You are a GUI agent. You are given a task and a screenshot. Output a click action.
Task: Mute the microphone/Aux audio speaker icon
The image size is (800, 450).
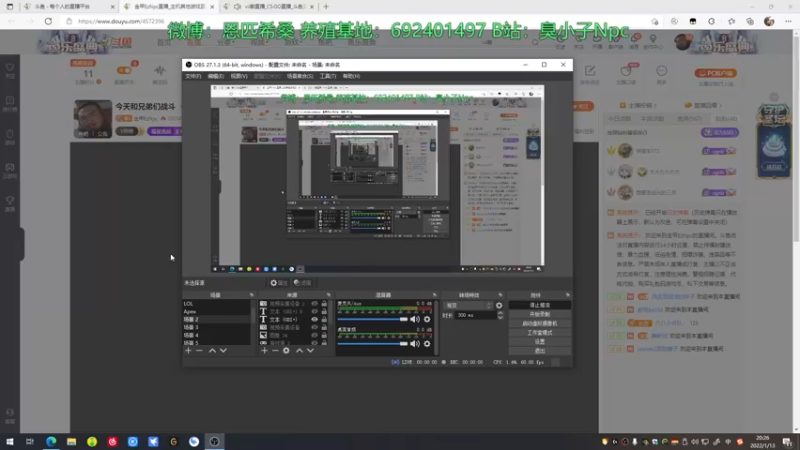[415, 319]
